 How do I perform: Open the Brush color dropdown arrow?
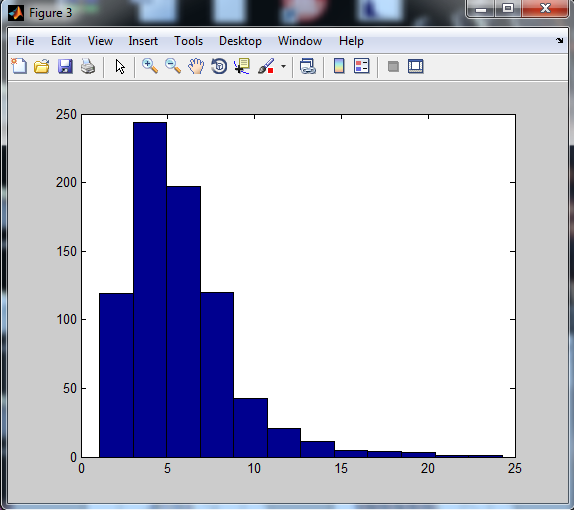(x=283, y=67)
